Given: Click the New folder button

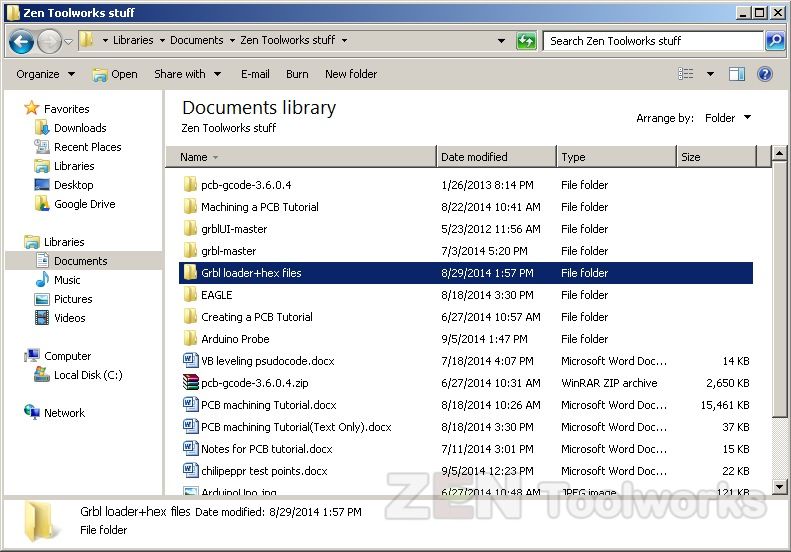Looking at the screenshot, I should pyautogui.click(x=351, y=74).
